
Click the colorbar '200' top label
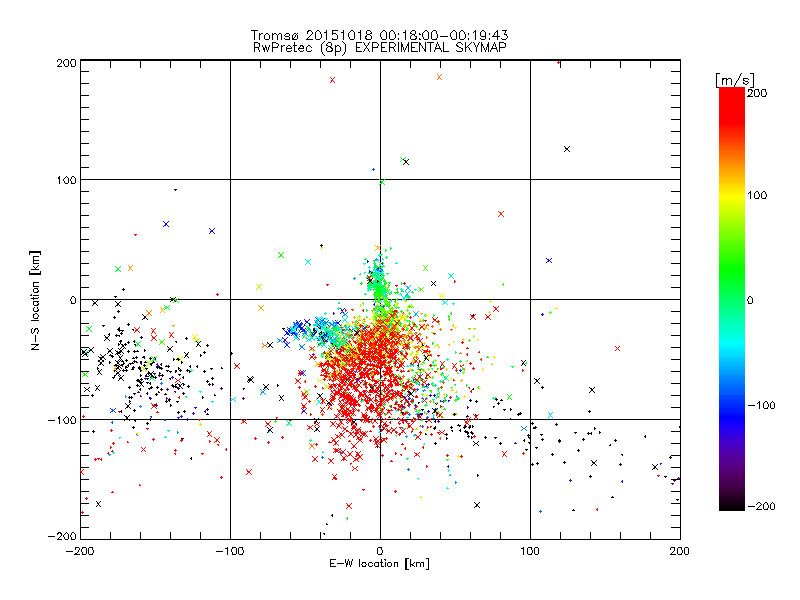click(x=757, y=93)
